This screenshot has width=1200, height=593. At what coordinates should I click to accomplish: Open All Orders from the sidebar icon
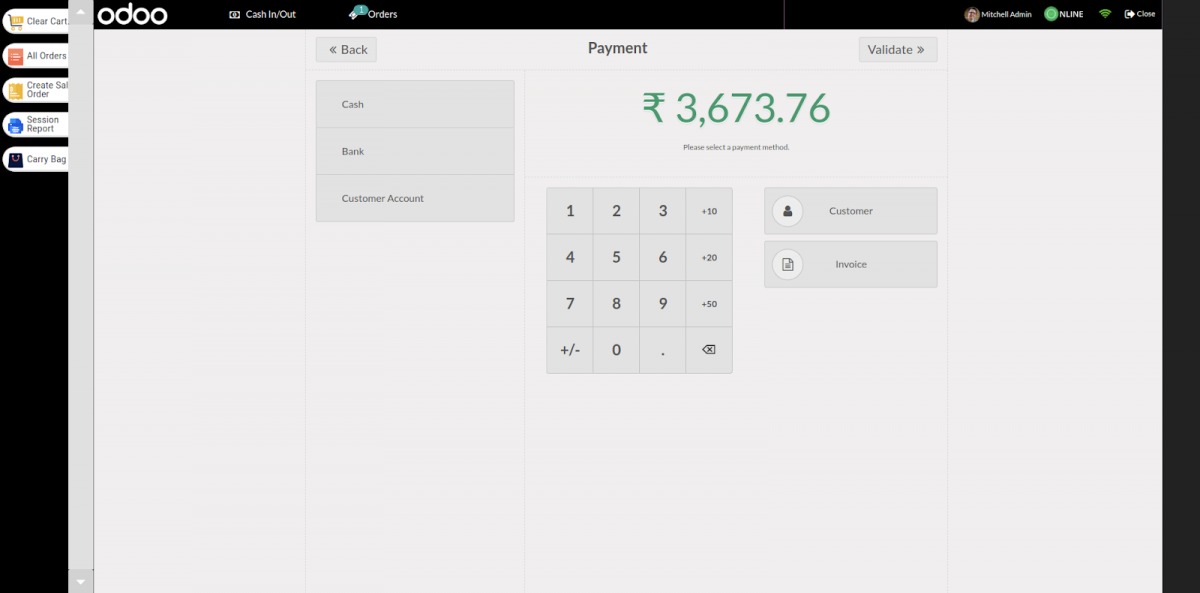click(15, 56)
